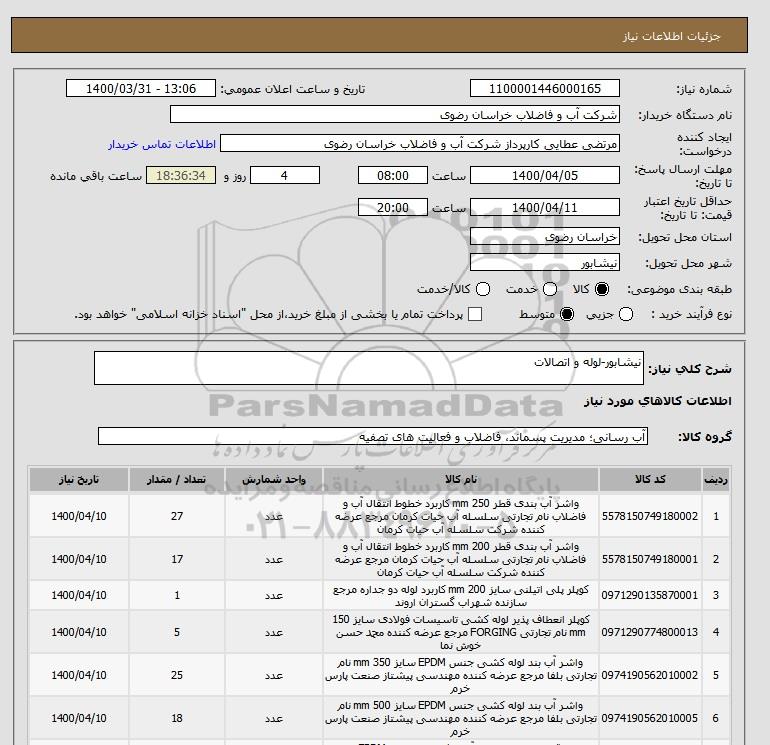Click the delivery city نیشابور field
Viewport: 770px width, 745px height.
click(545, 263)
